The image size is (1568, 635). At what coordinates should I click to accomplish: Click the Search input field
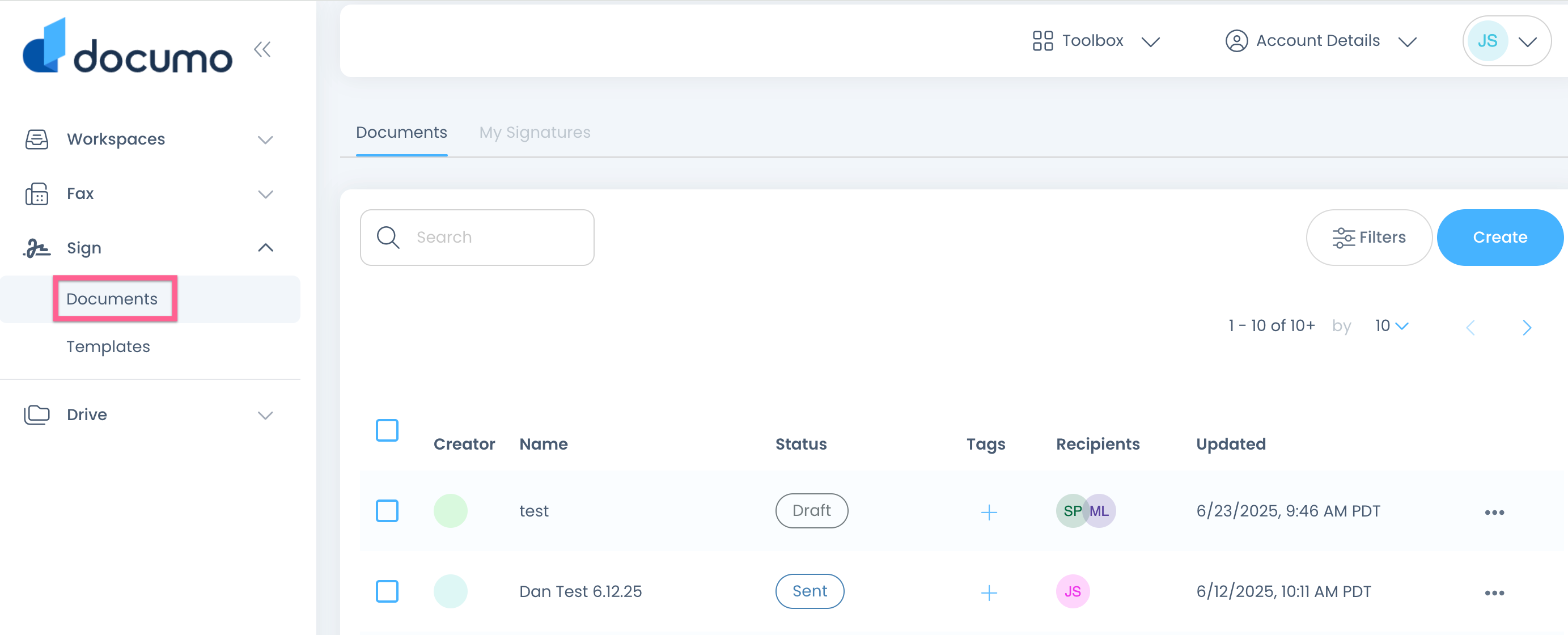pyautogui.click(x=477, y=238)
